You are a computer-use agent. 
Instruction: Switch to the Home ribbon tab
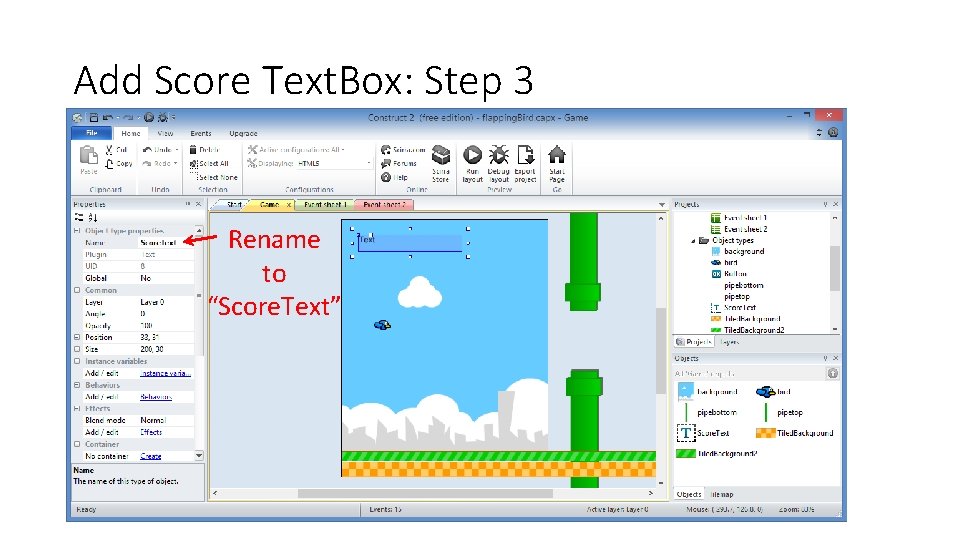pos(130,133)
